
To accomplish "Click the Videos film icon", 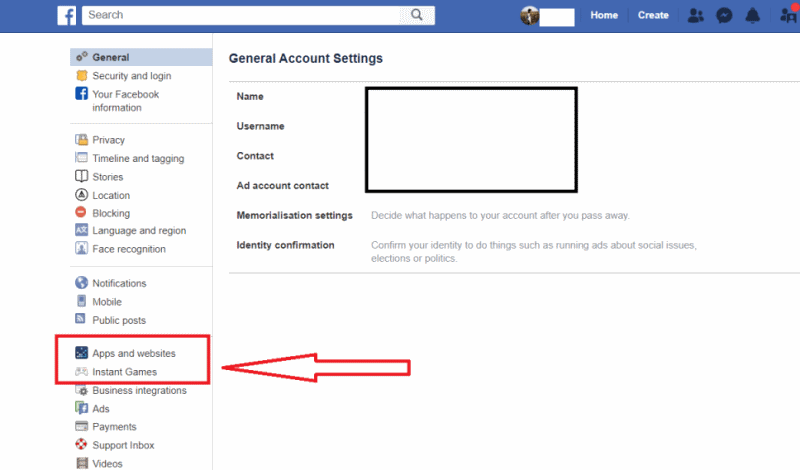I will [82, 463].
